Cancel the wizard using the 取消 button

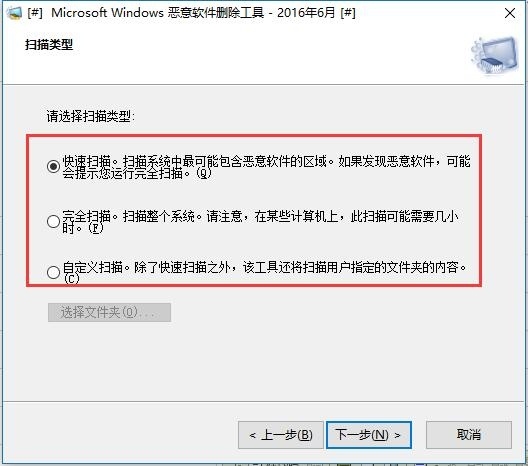pyautogui.click(x=469, y=435)
